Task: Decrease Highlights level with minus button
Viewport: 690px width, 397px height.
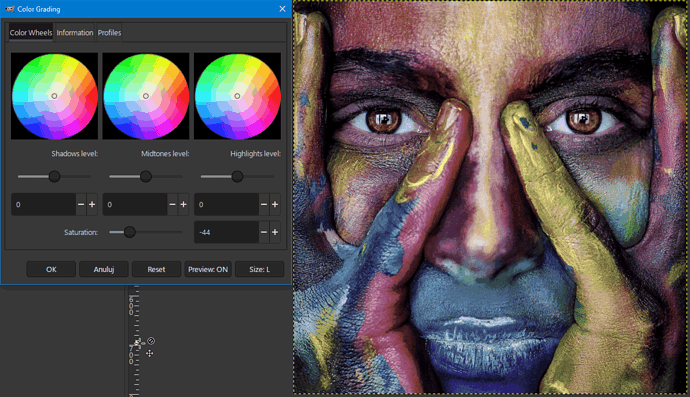Action: click(x=264, y=204)
